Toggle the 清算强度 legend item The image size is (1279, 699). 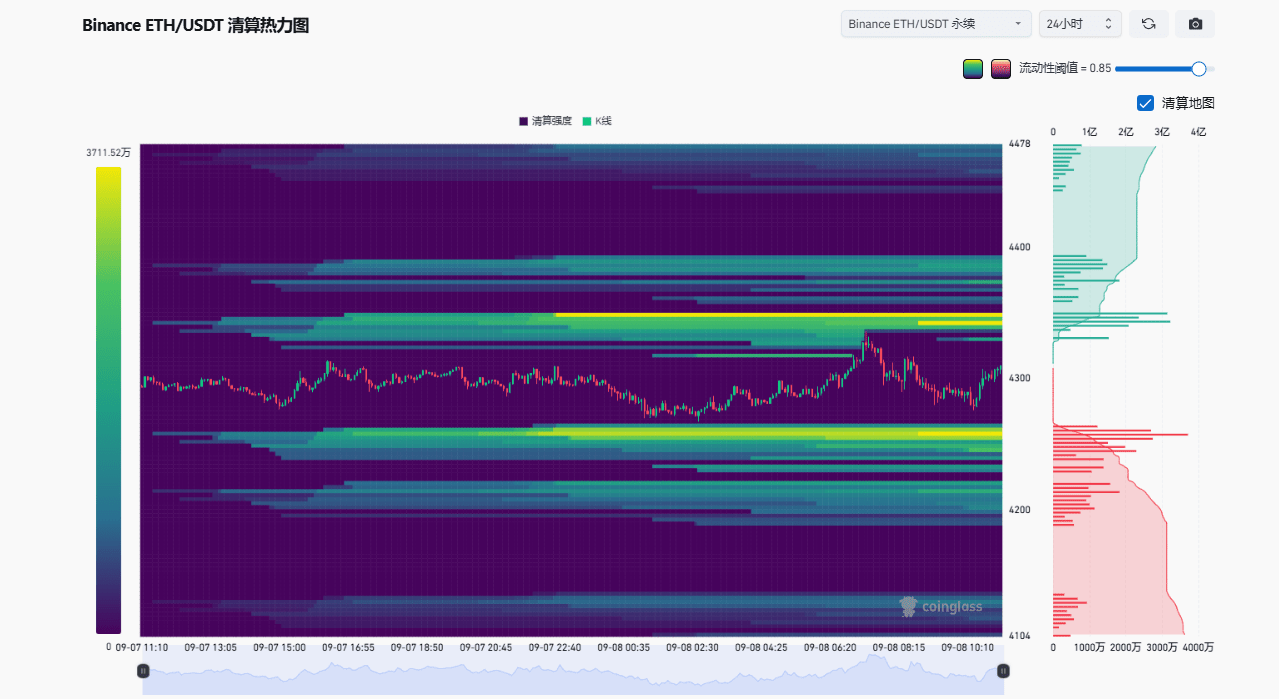[x=545, y=121]
